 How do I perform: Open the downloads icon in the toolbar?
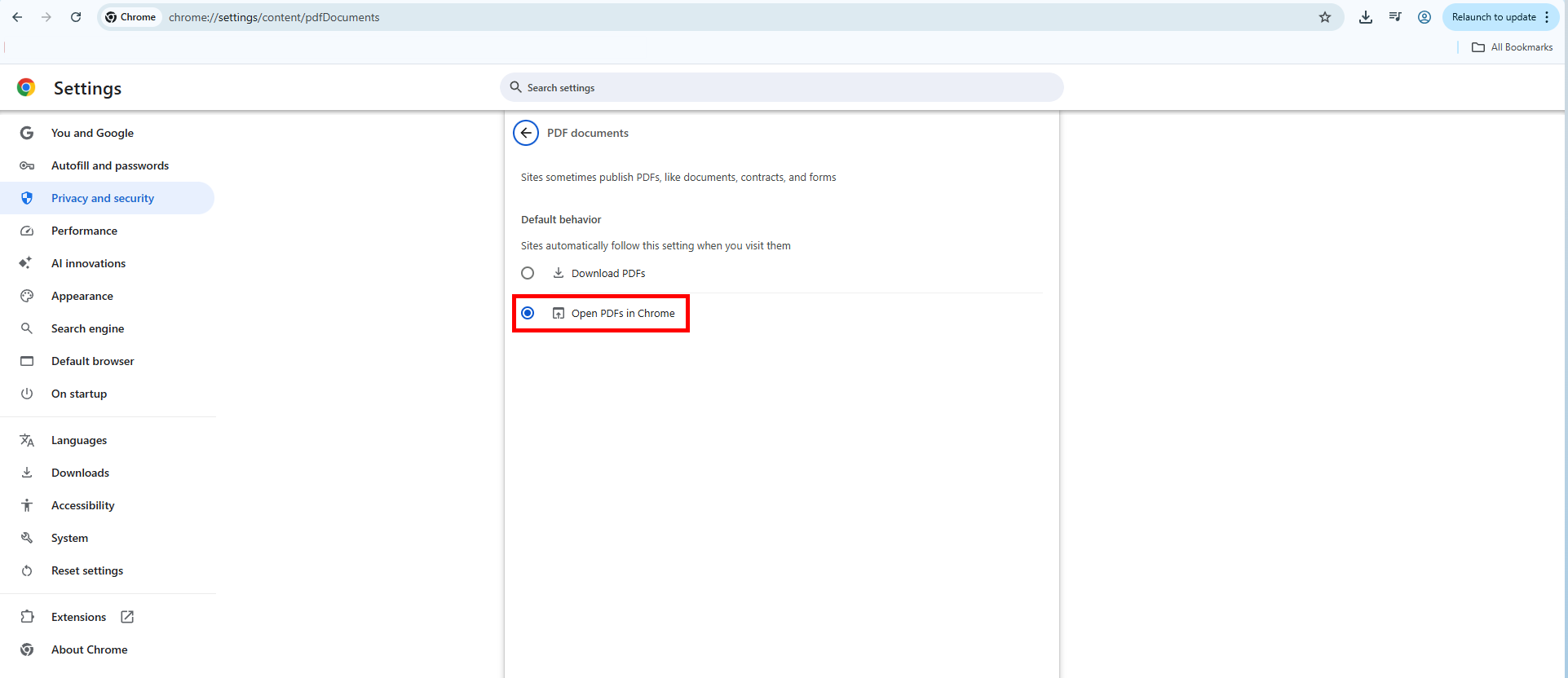click(1366, 17)
